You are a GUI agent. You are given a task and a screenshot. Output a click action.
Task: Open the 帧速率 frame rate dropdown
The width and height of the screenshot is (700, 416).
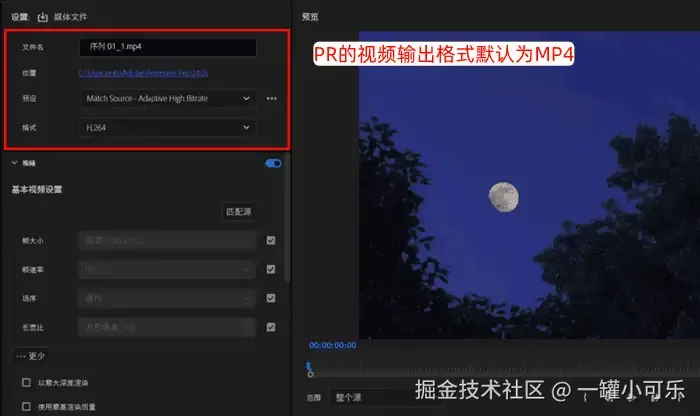point(167,270)
